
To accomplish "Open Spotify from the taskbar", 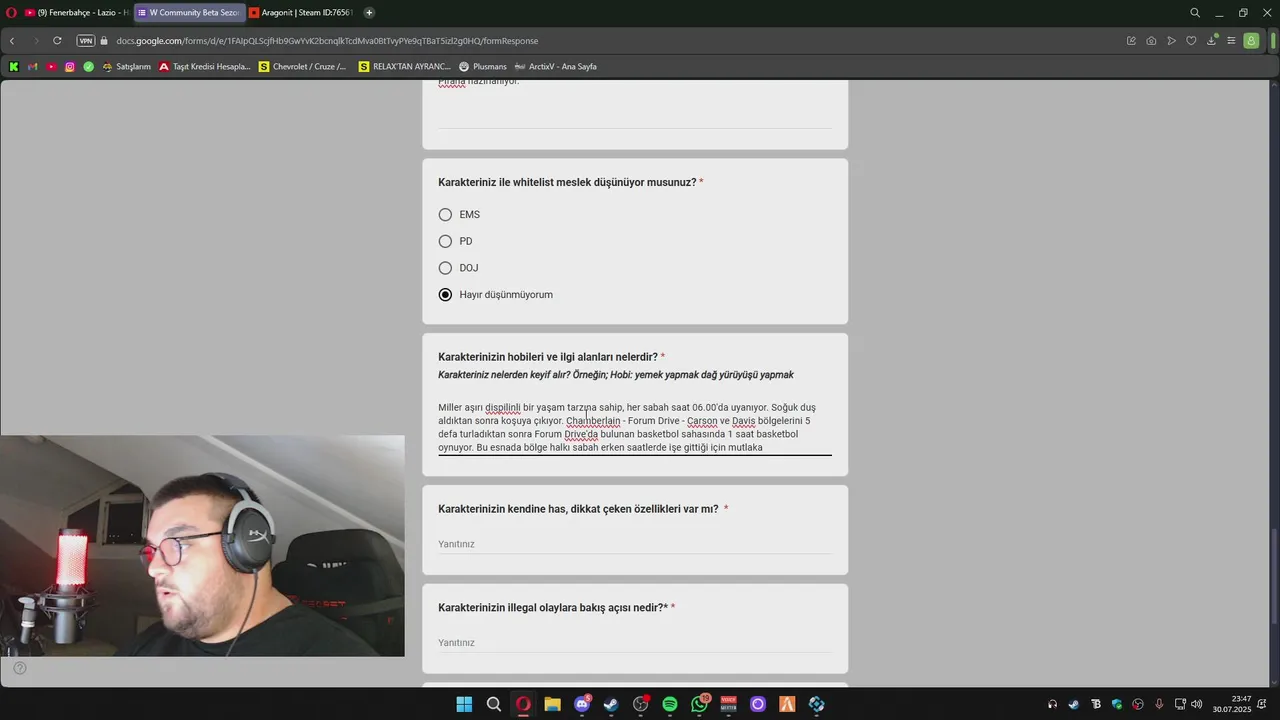I will [670, 704].
